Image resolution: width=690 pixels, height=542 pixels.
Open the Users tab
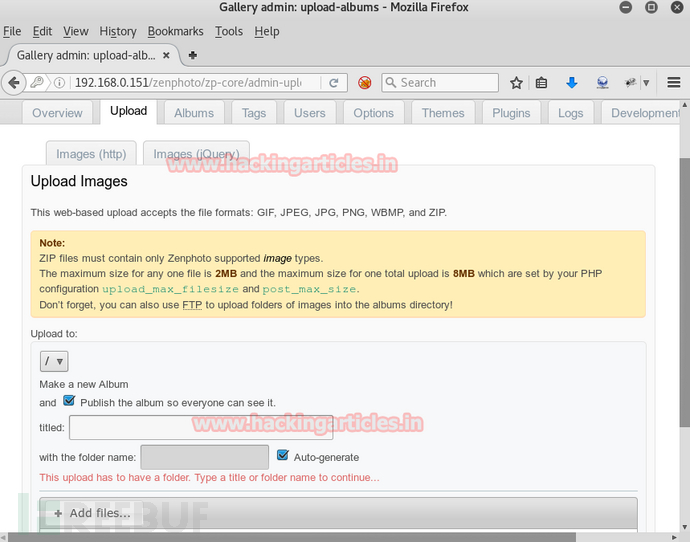(x=310, y=113)
